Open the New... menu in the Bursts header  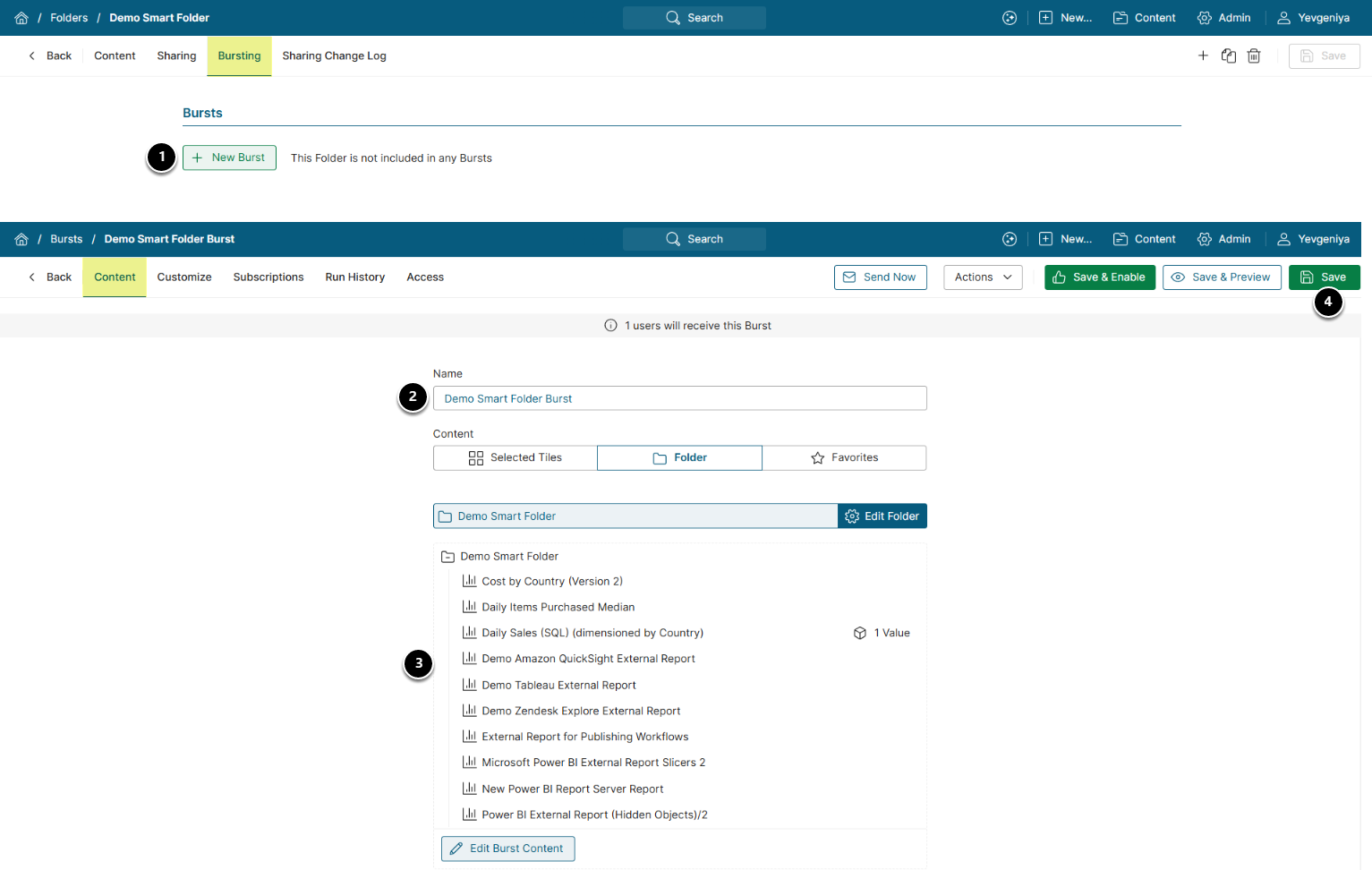point(1065,239)
